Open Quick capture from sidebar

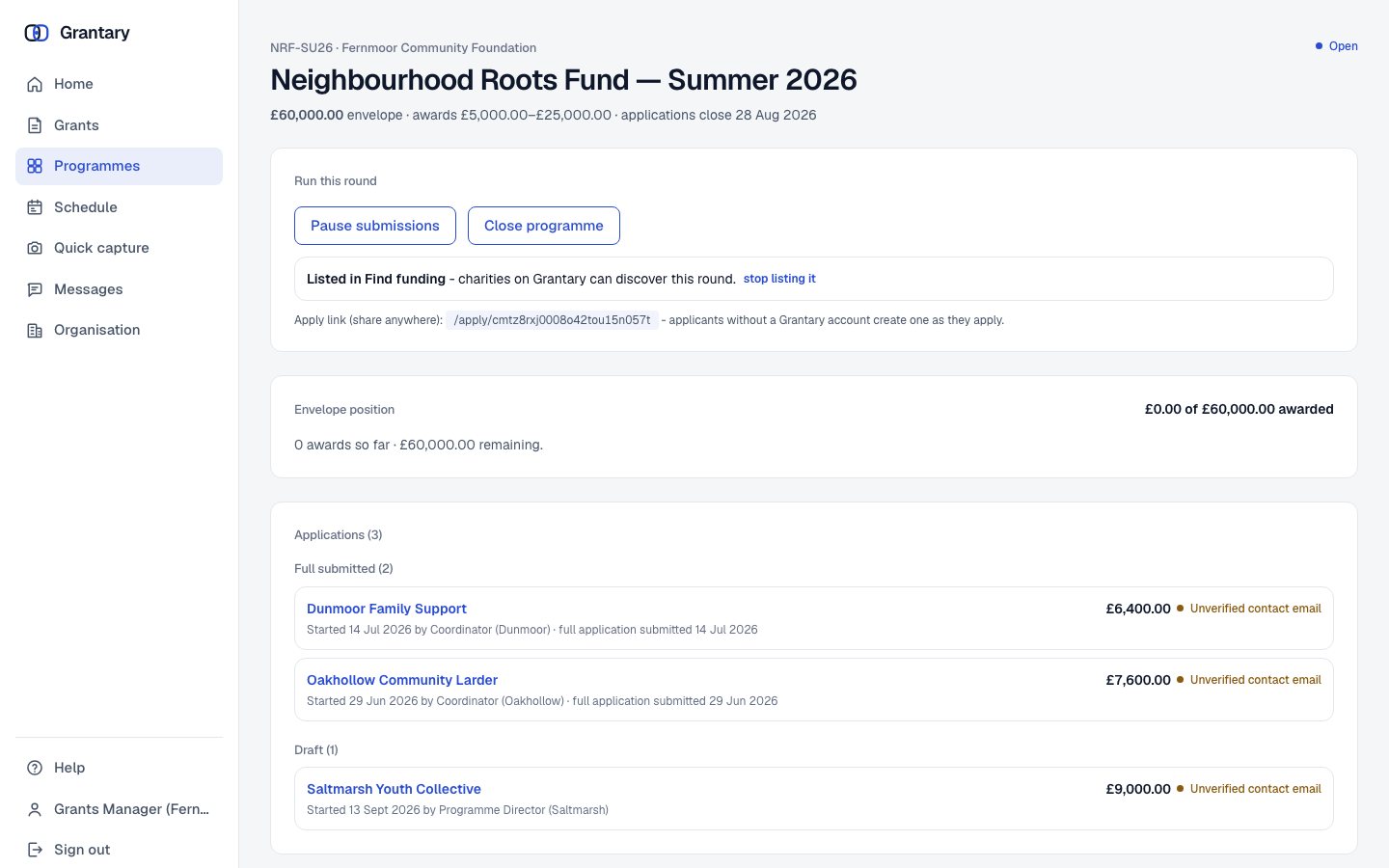point(119,248)
